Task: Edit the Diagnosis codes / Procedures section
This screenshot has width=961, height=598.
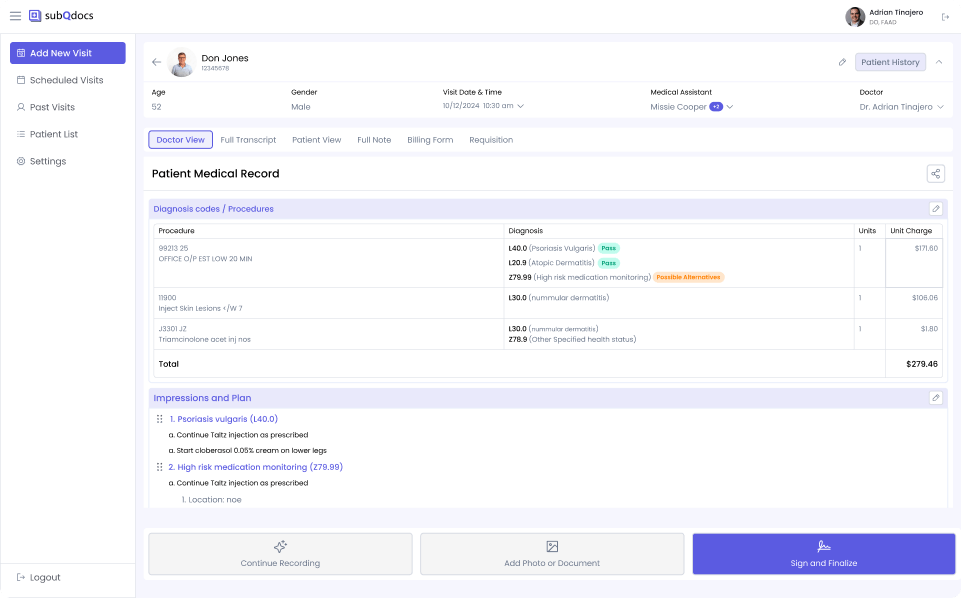Action: point(935,209)
